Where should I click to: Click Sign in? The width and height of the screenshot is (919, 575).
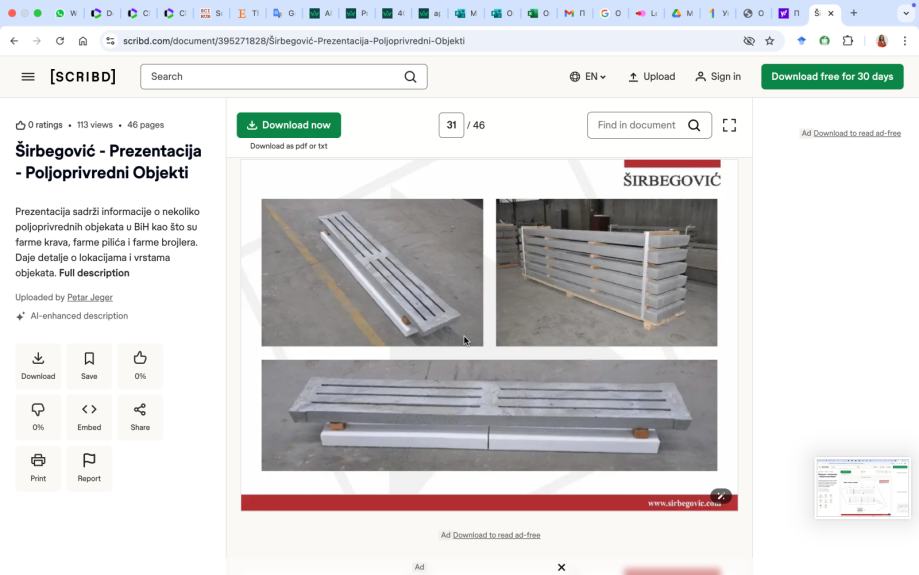[718, 77]
